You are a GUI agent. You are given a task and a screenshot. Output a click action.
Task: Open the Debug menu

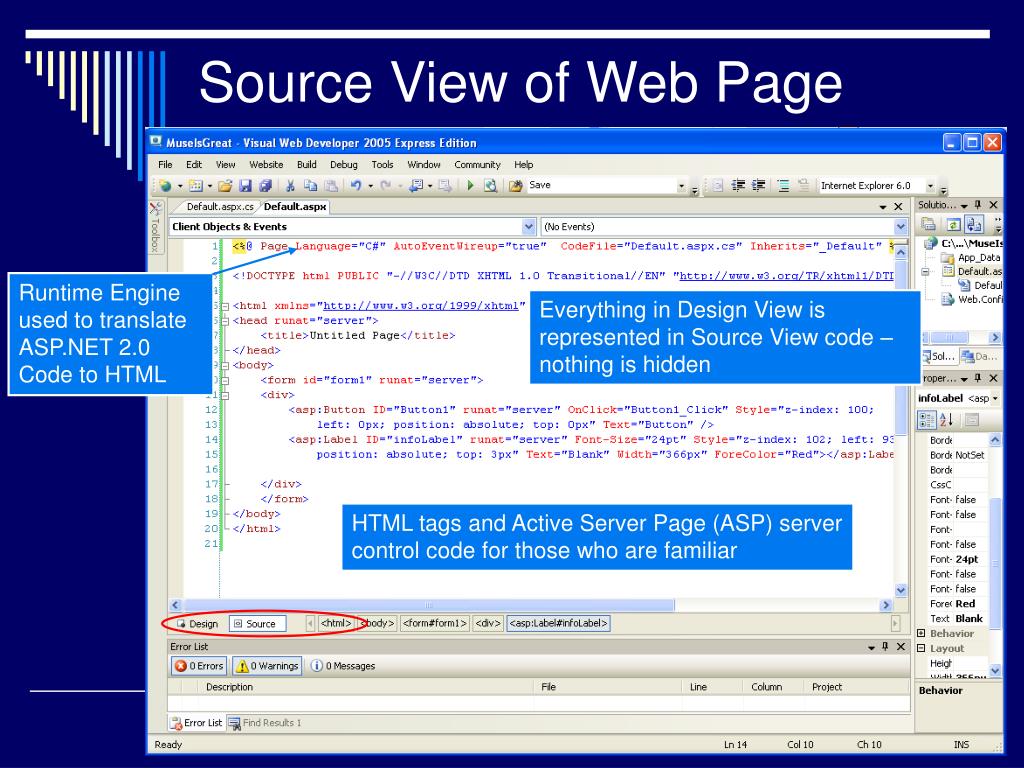344,165
